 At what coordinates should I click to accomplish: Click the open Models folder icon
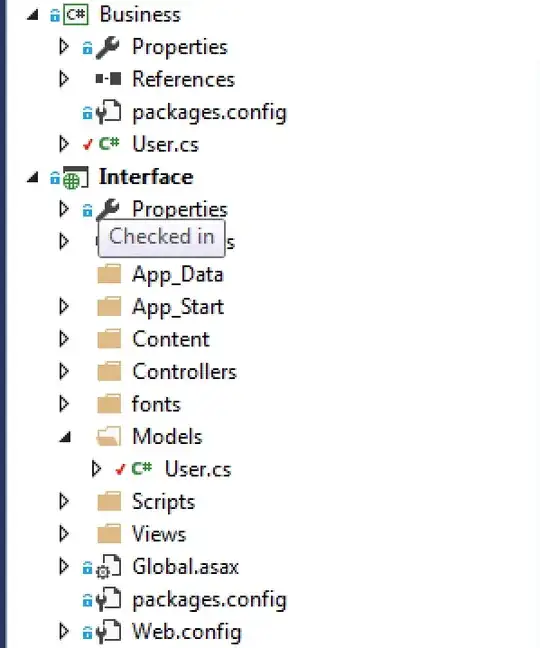click(x=109, y=436)
